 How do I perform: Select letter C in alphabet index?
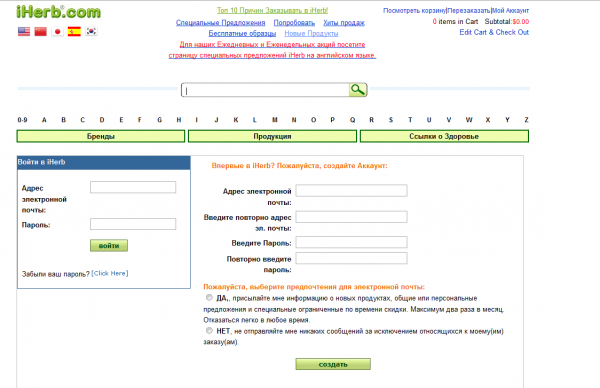click(82, 120)
